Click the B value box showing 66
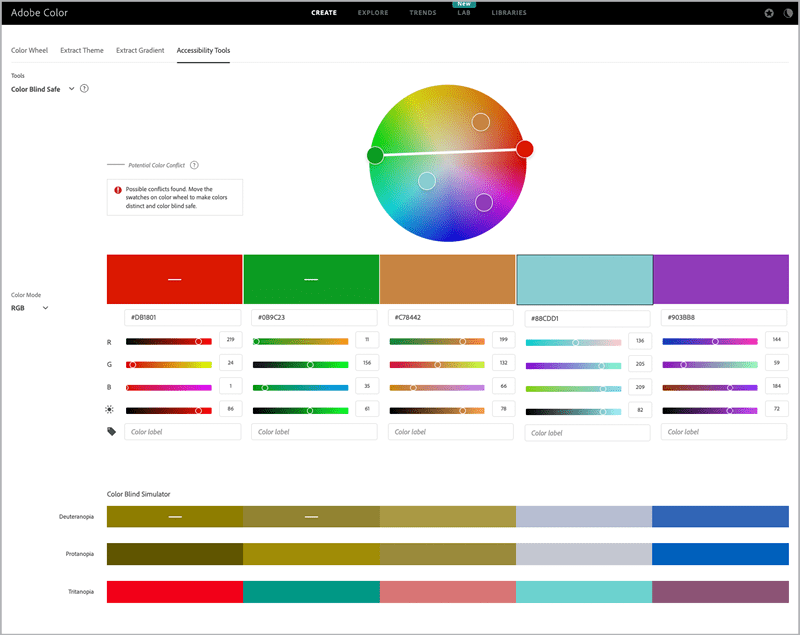The width and height of the screenshot is (800, 635). 504,386
